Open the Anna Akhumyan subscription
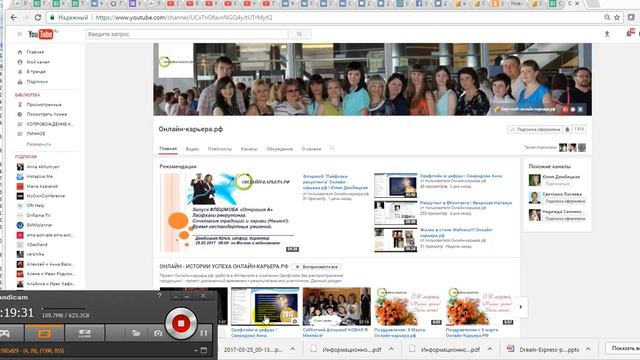 (x=43, y=167)
